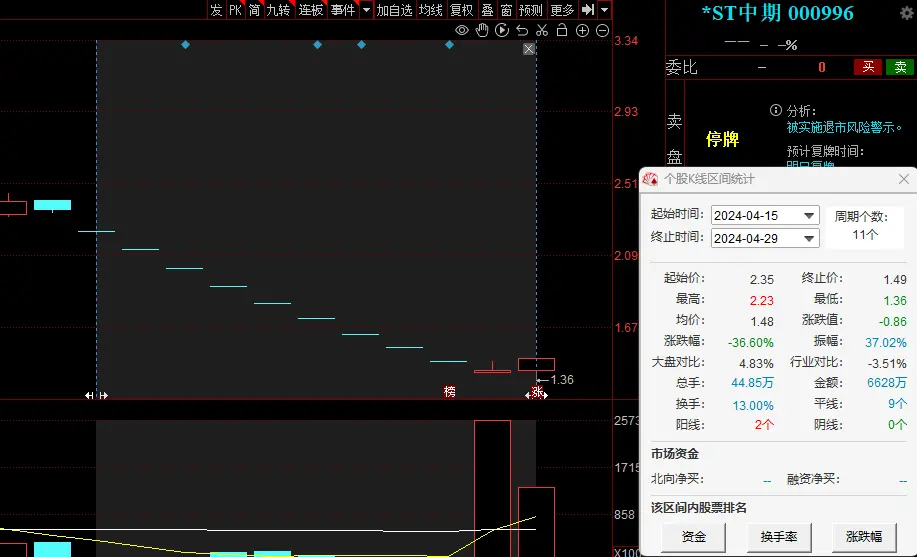Screen dimensions: 917x557
Task: Open settings gear next to stock name
Action: [905, 13]
